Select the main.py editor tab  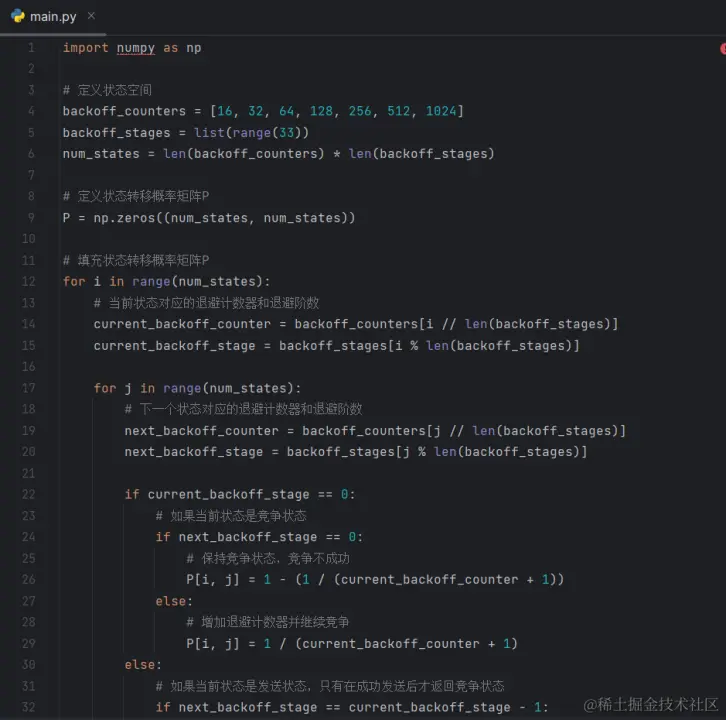(x=53, y=17)
